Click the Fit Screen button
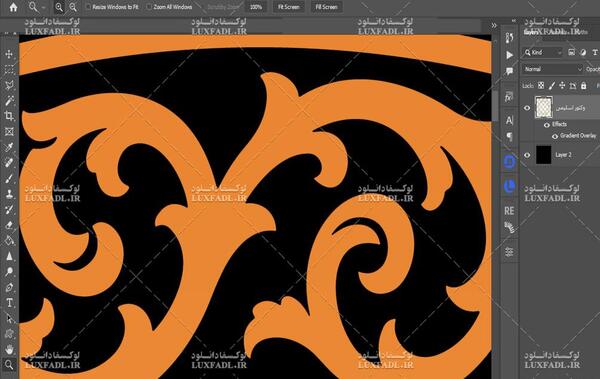 point(289,7)
